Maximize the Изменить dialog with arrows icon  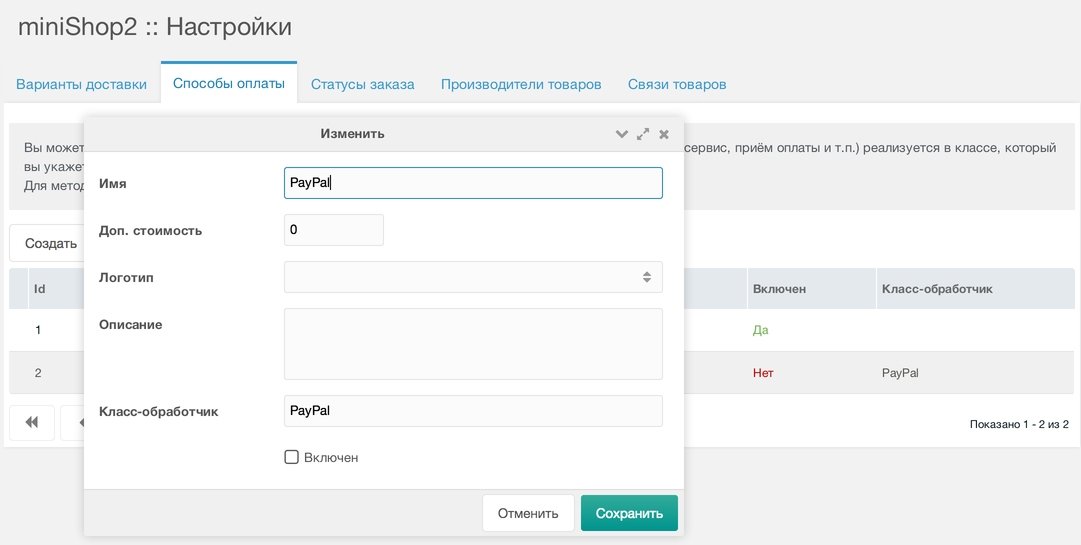[x=643, y=134]
